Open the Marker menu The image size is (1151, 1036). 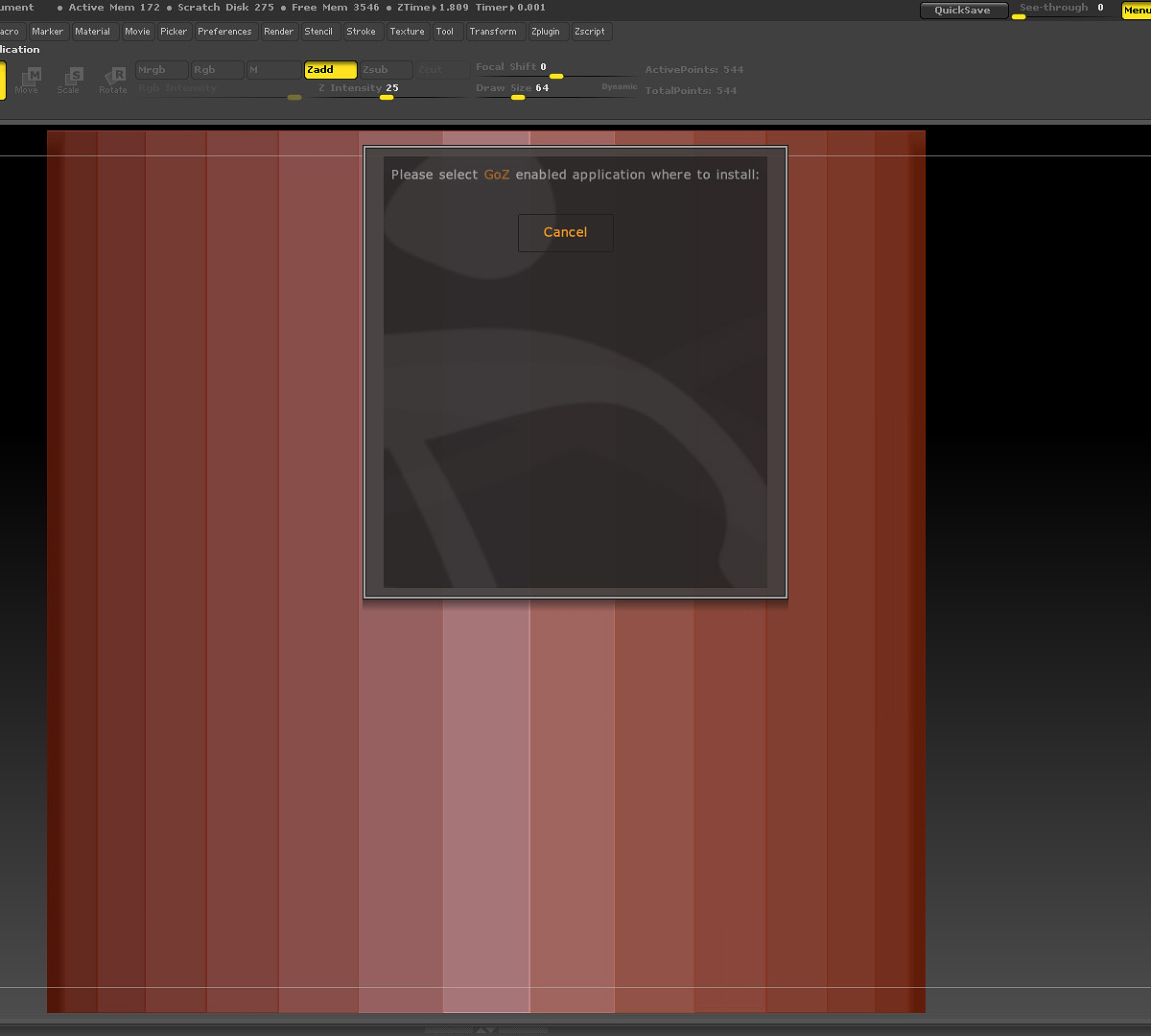[x=47, y=32]
